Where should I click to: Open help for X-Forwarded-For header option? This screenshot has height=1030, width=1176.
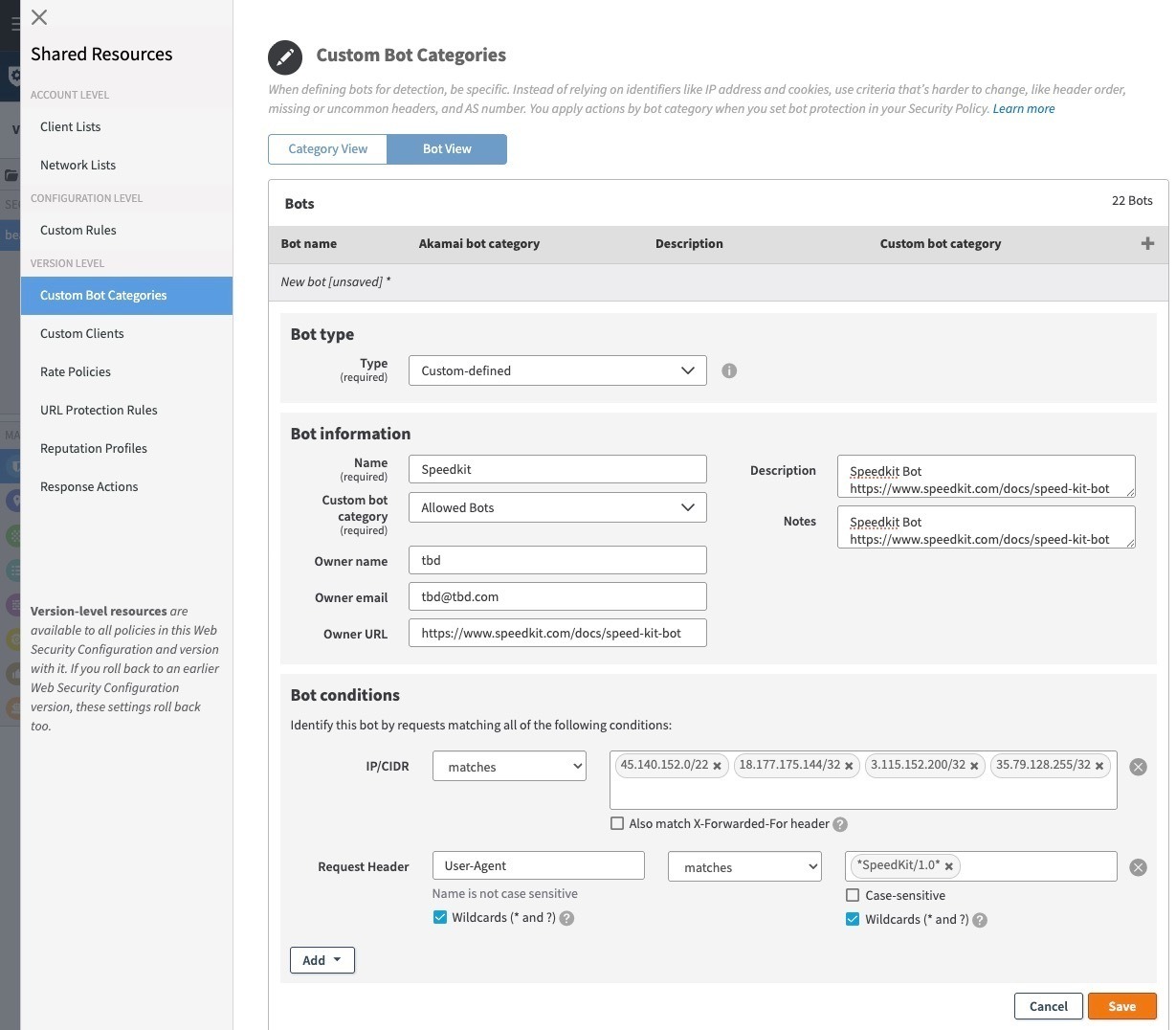coord(840,824)
